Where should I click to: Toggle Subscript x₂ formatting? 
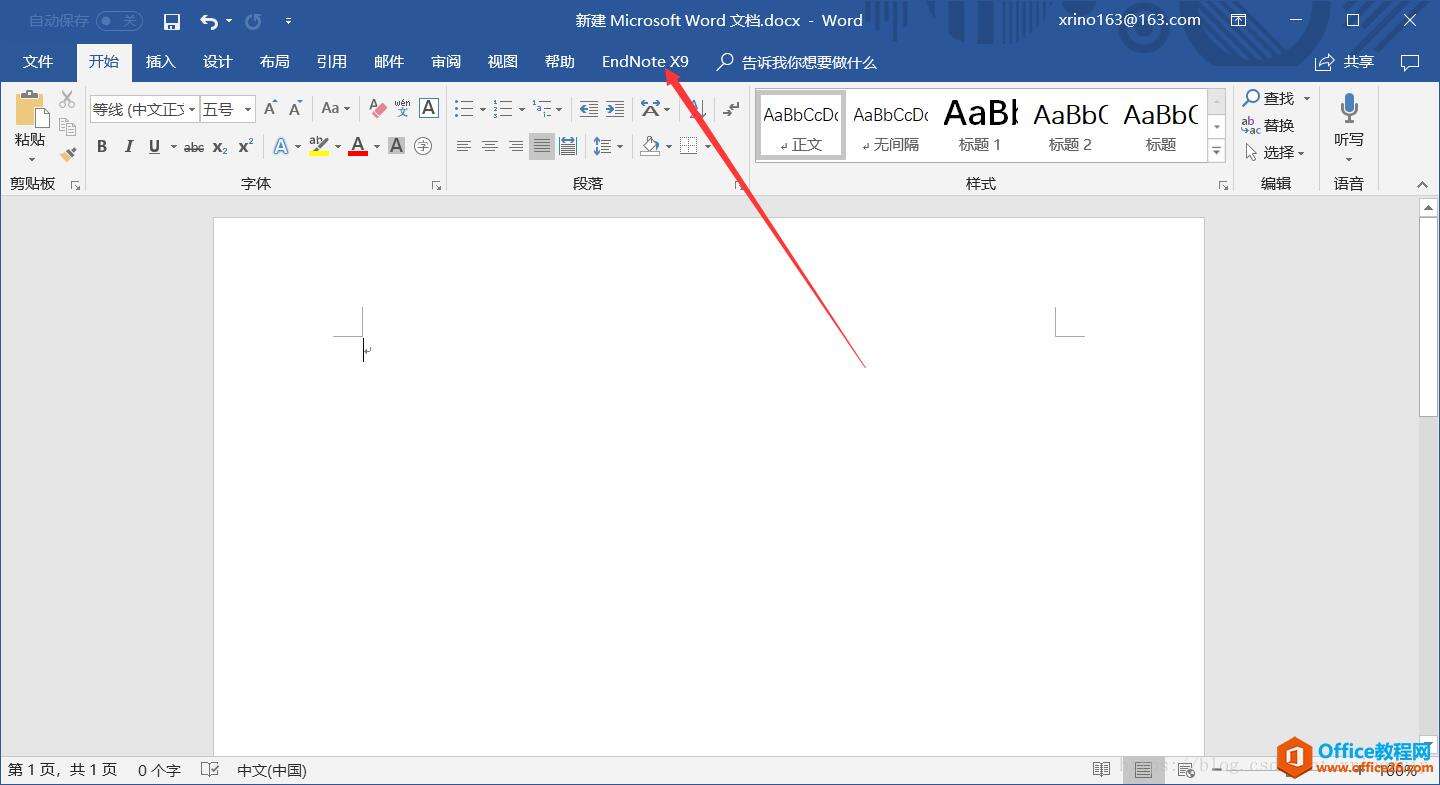220,147
